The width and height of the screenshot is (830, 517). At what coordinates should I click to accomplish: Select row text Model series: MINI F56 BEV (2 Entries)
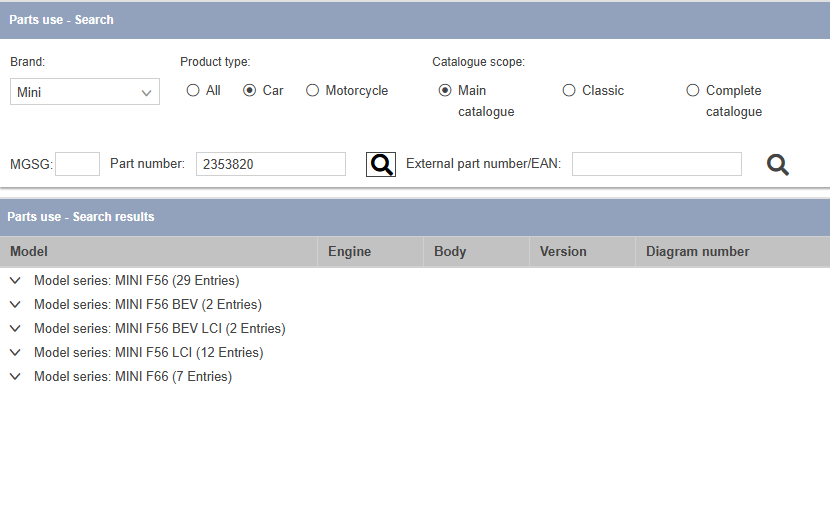pyautogui.click(x=148, y=304)
